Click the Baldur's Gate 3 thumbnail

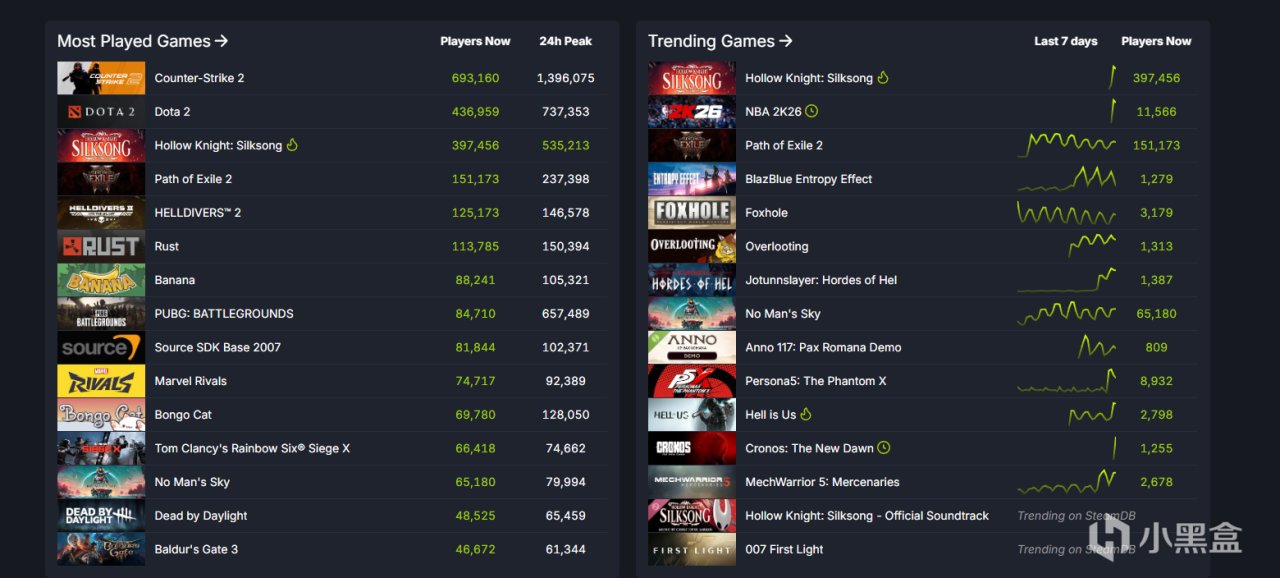101,549
